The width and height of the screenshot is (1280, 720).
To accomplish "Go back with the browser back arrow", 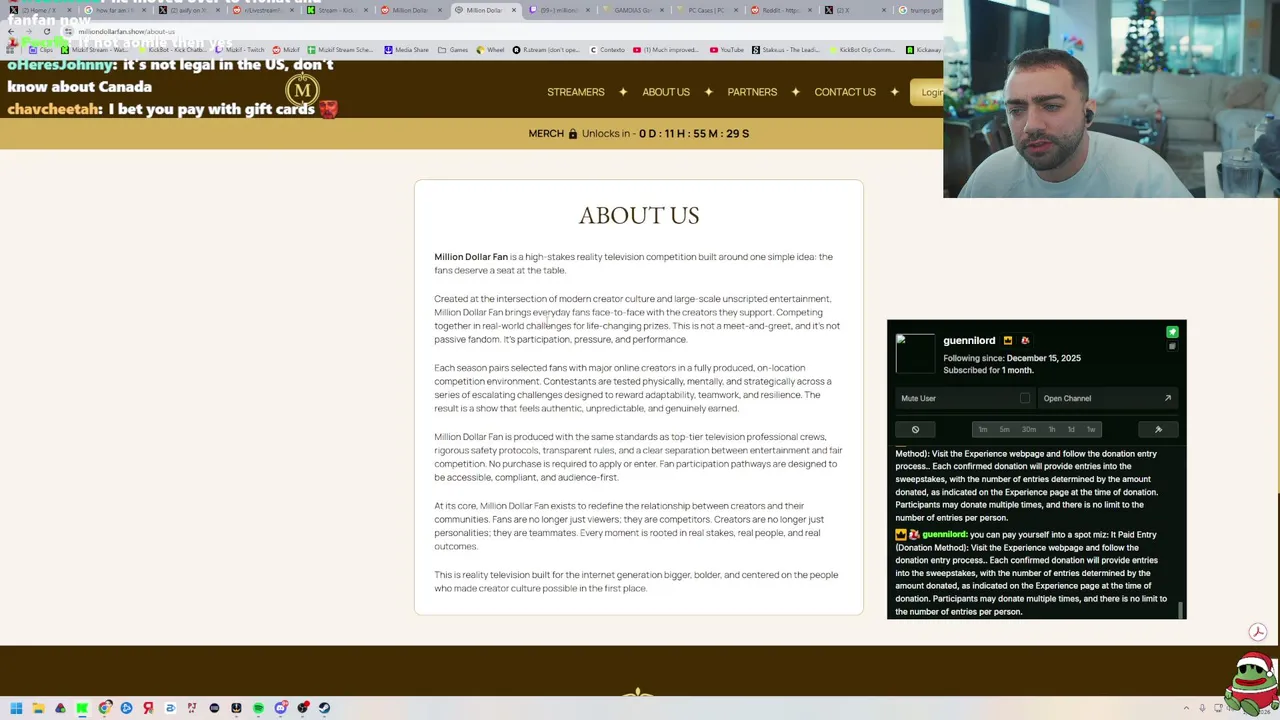I will (x=11, y=31).
